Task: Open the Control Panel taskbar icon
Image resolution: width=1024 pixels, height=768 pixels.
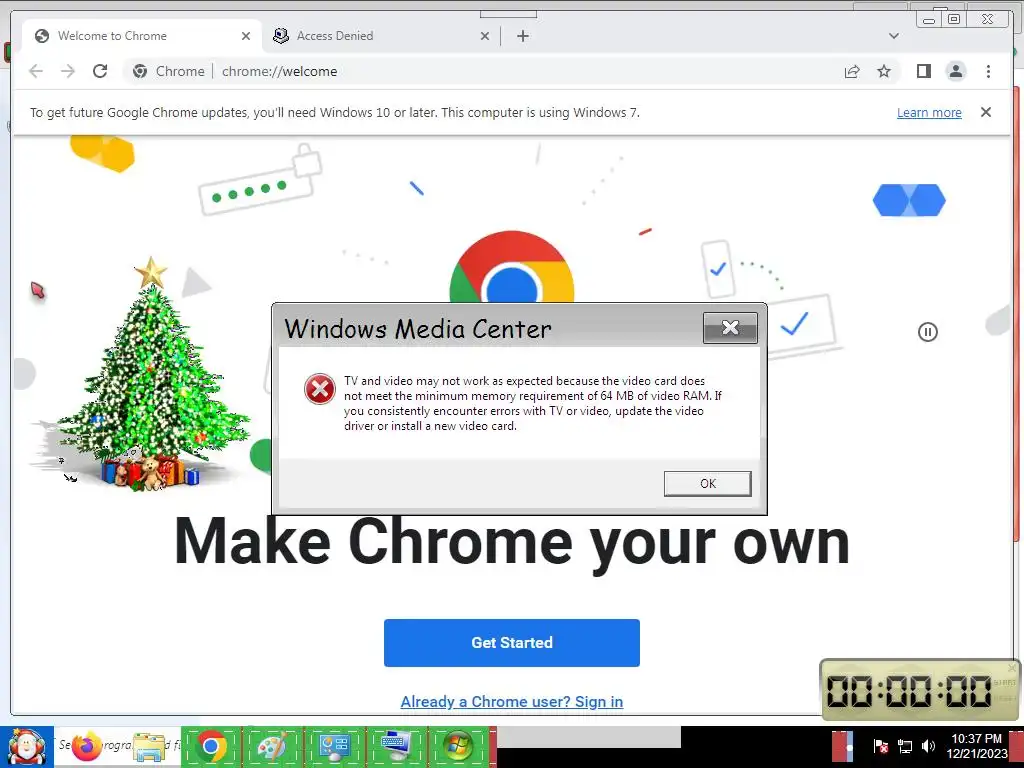Action: click(x=334, y=746)
